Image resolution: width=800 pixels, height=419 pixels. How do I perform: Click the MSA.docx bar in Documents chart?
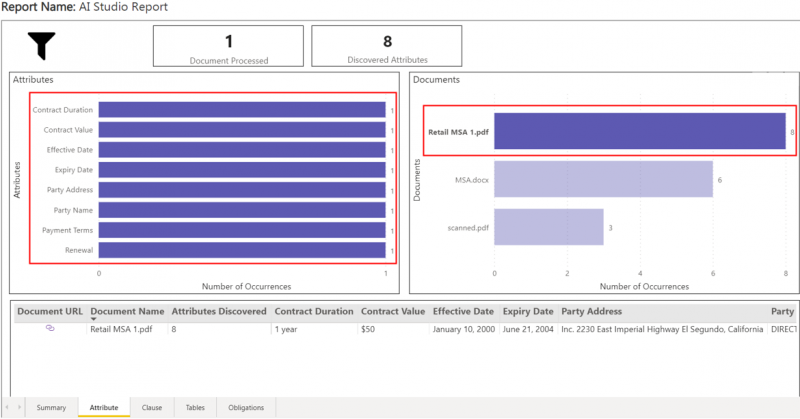point(603,179)
